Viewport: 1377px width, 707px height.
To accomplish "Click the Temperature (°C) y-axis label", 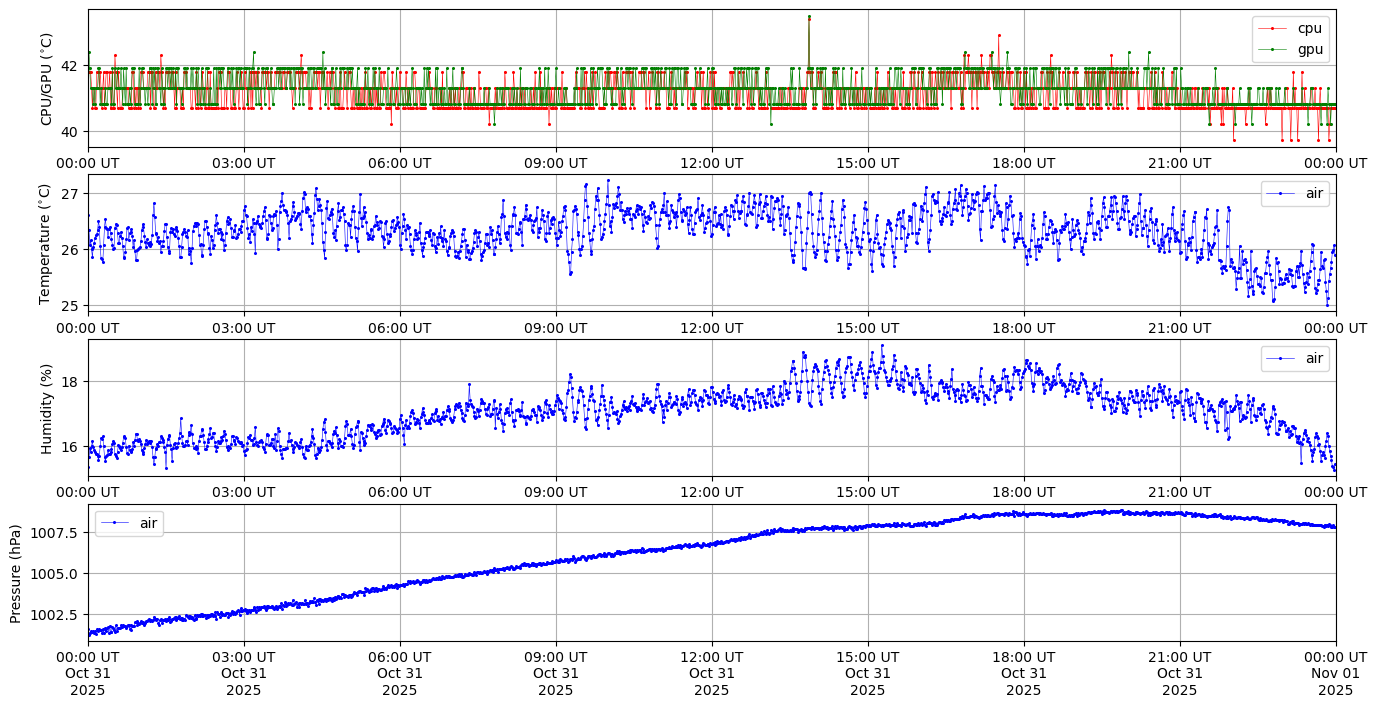I will tap(44, 243).
